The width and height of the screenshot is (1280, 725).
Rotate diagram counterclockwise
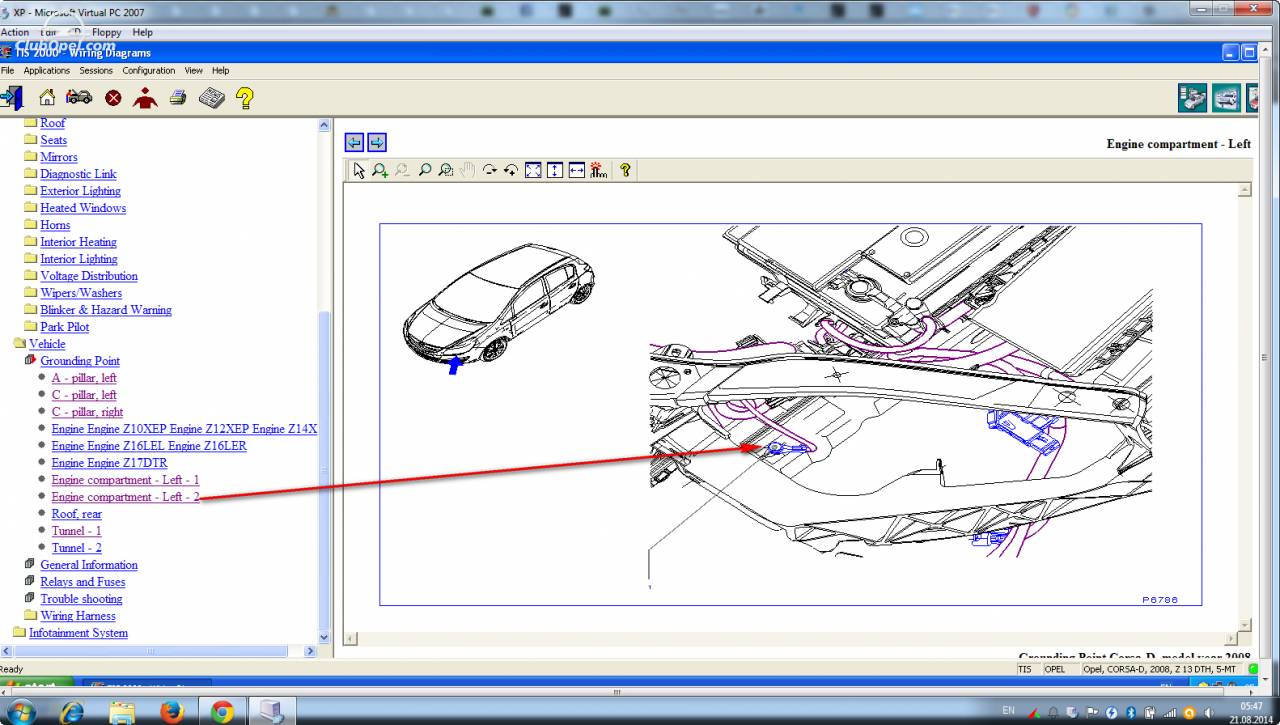click(x=511, y=171)
